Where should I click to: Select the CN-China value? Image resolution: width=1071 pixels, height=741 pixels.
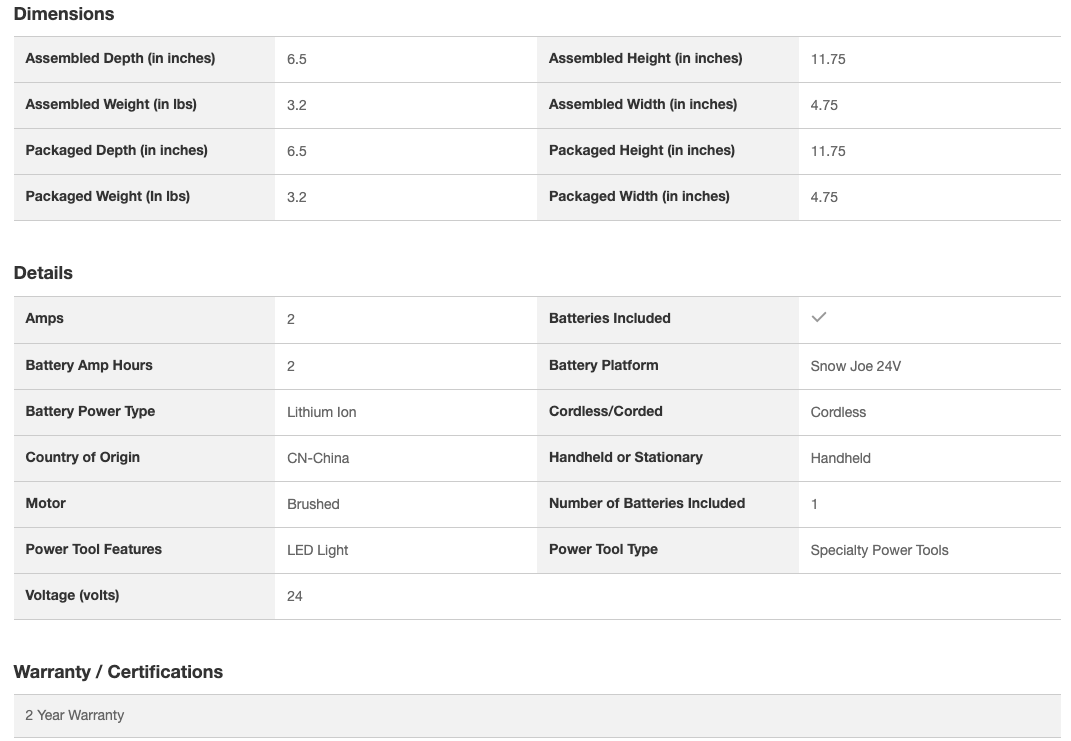click(318, 458)
